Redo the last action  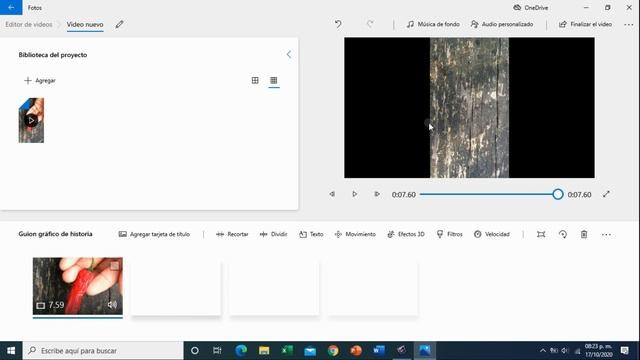pos(370,24)
